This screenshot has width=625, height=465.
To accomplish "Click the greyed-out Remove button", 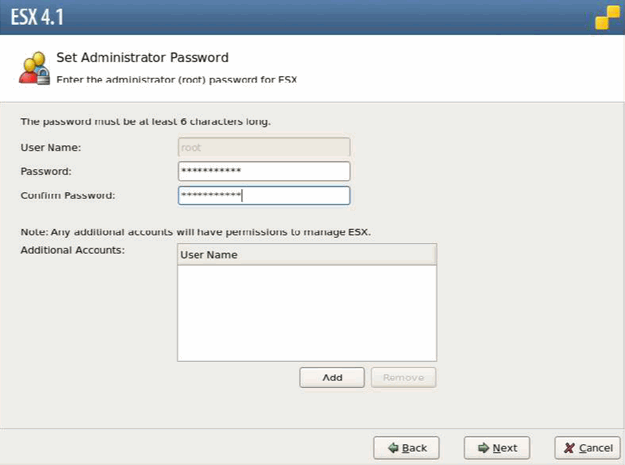I will pos(403,377).
